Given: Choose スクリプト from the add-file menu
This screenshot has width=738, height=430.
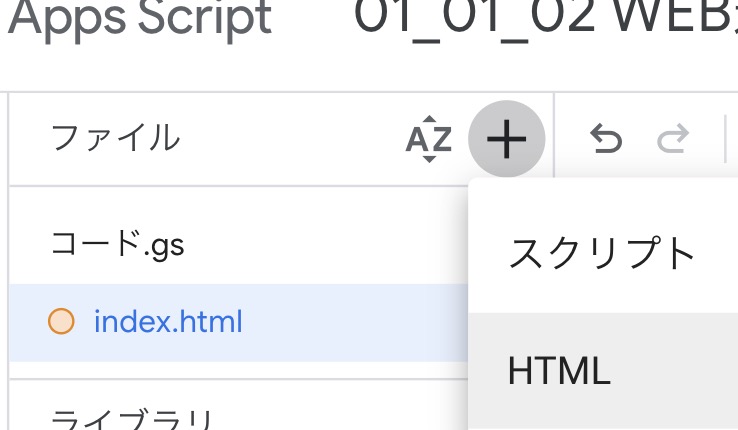Looking at the screenshot, I should coord(602,253).
